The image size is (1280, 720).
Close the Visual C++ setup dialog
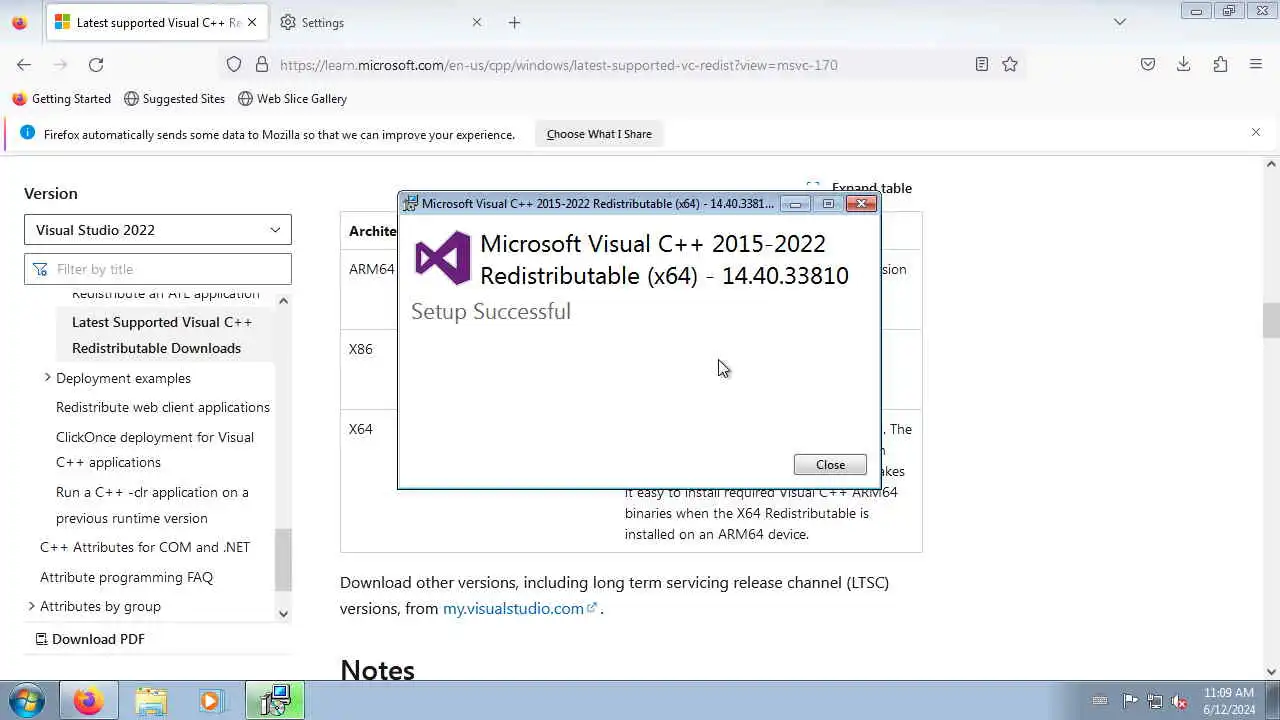pos(830,464)
